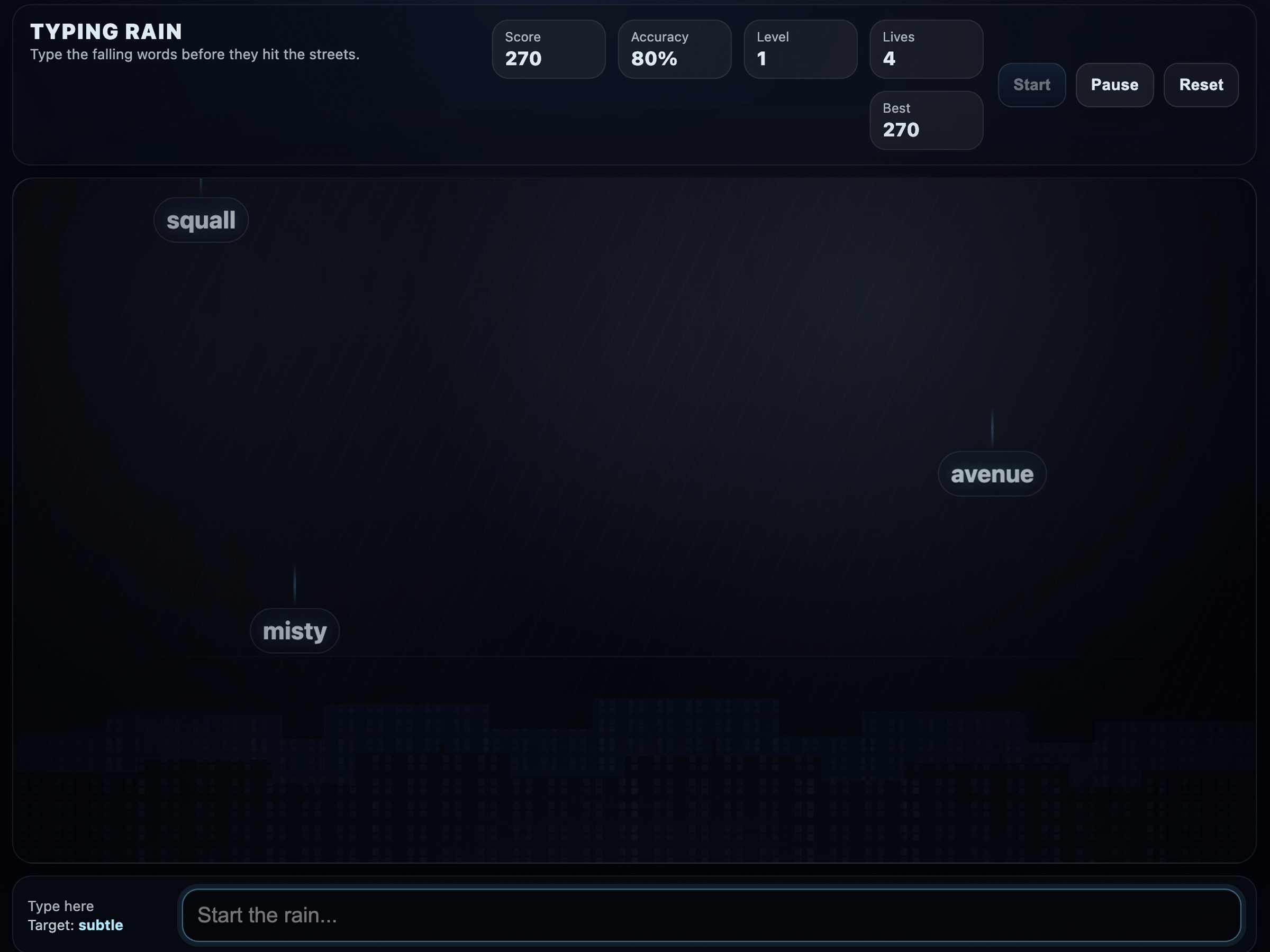Click the falling word squall
Screen dimensions: 1270x952
click(201, 221)
